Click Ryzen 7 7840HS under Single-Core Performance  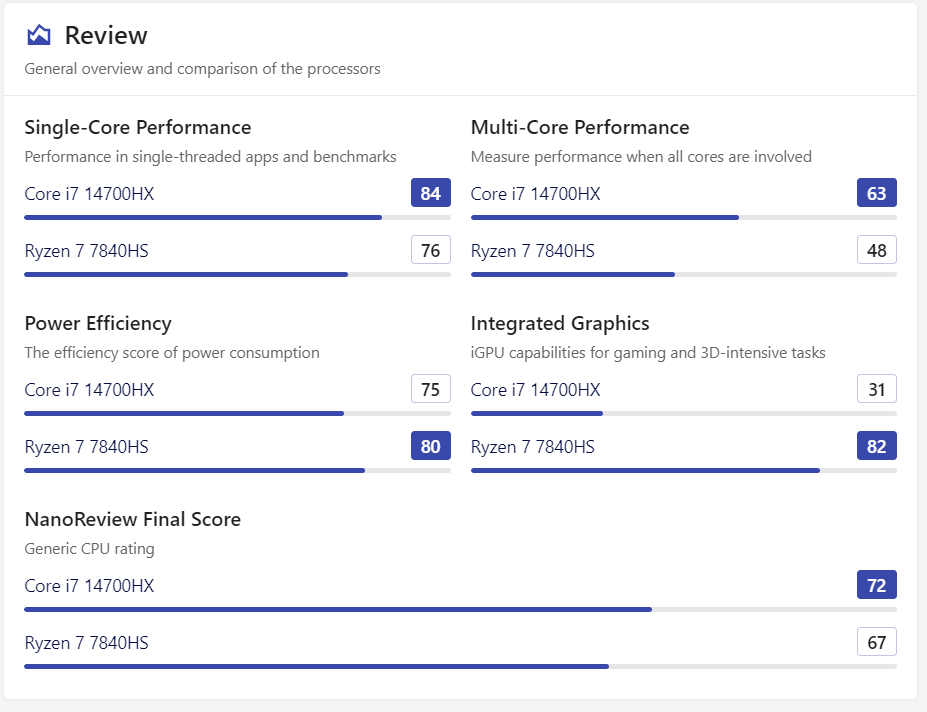[x=86, y=251]
